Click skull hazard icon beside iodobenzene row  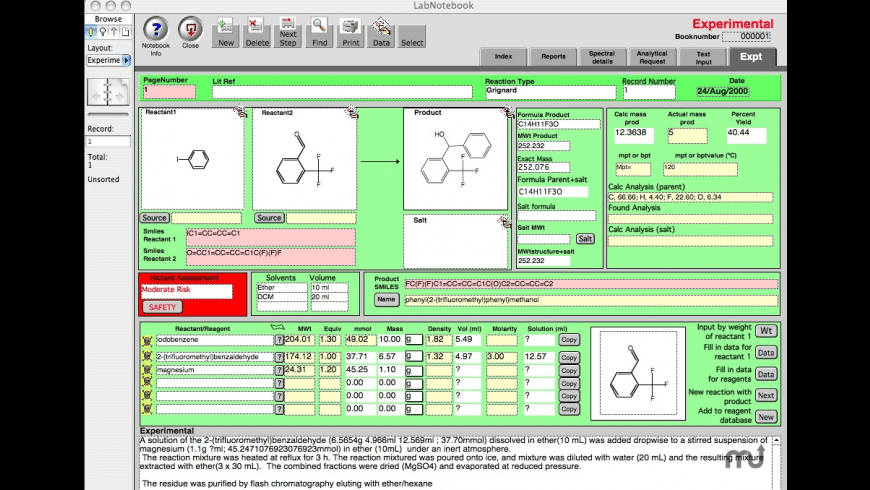click(147, 340)
